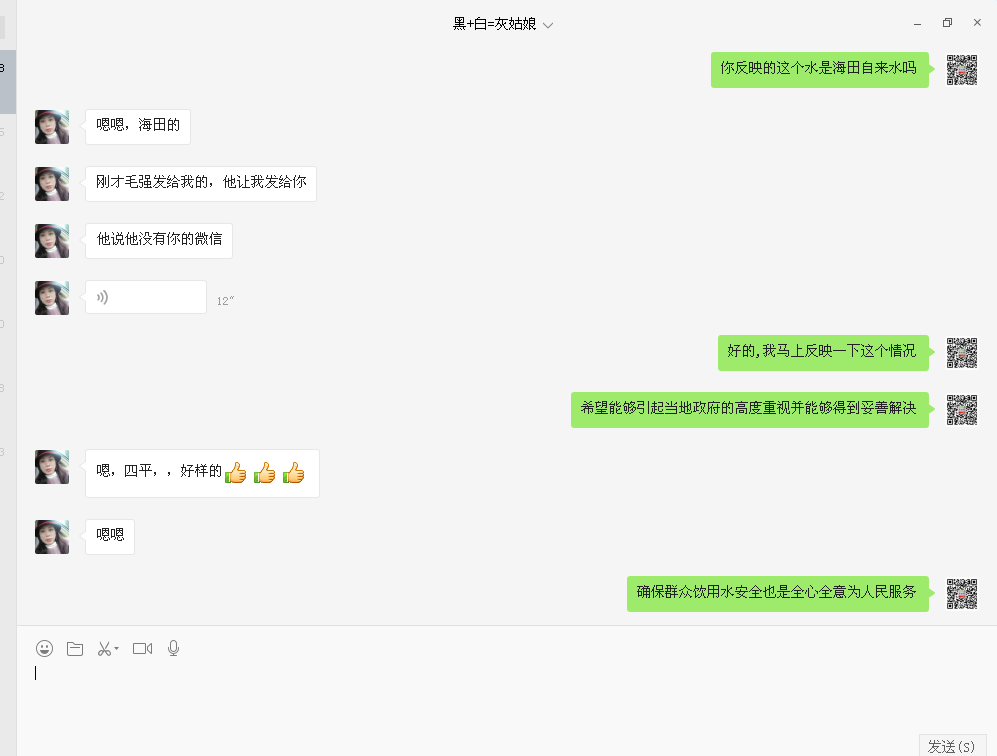The image size is (997, 756).
Task: Select message 刚才毛强发给我的，他让我发给你
Action: (201, 183)
